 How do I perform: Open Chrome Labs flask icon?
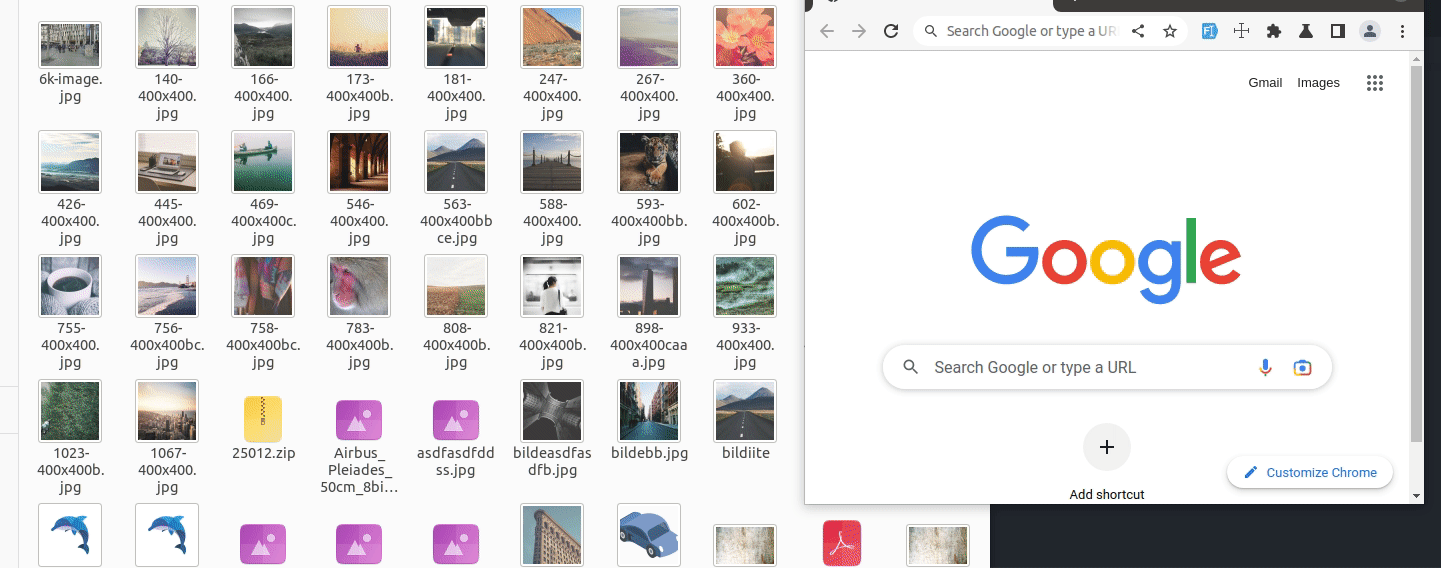tap(1305, 31)
